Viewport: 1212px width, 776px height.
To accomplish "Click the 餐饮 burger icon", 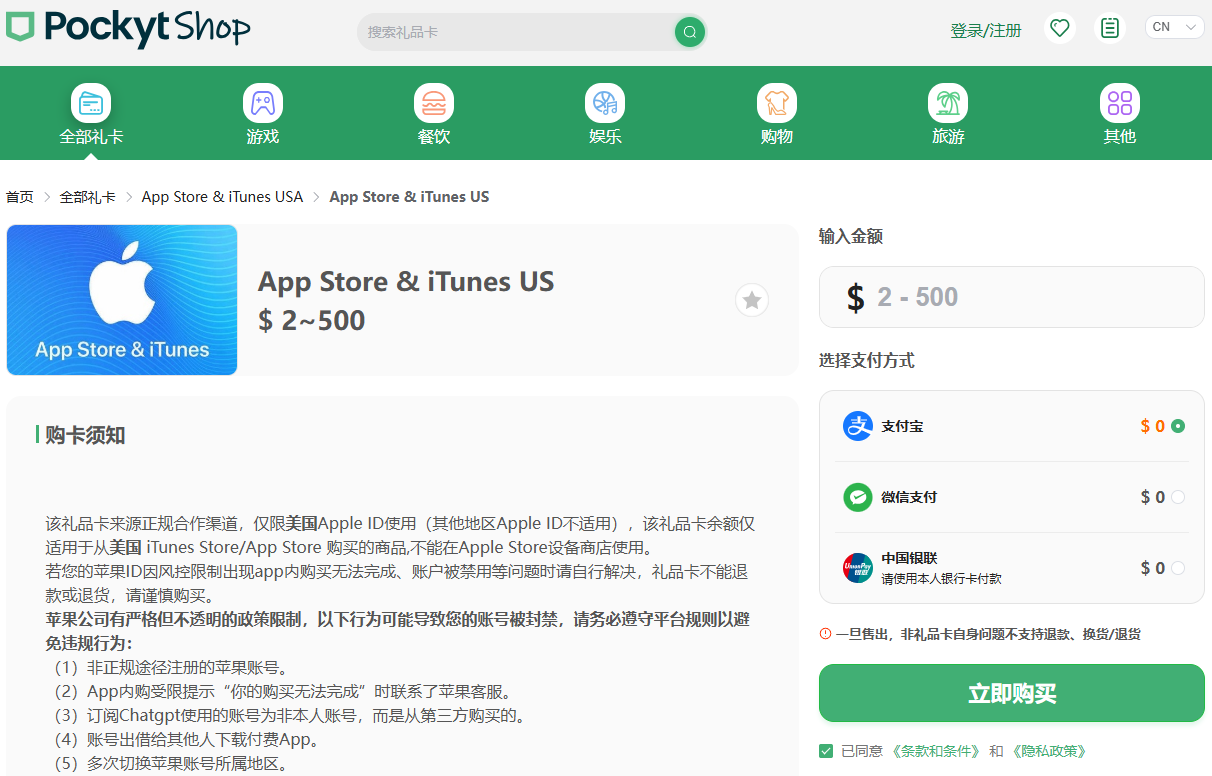I will point(434,103).
